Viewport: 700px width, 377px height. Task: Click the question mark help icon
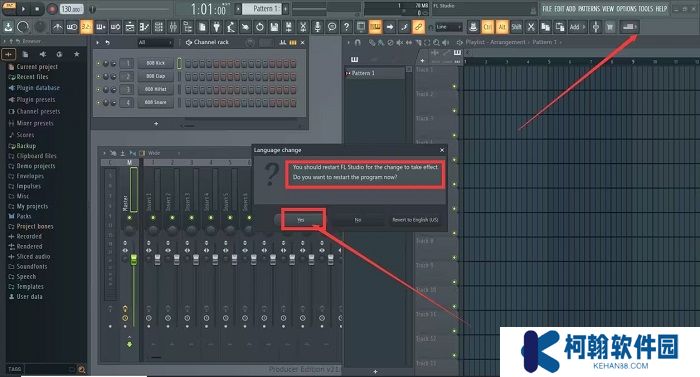click(x=346, y=27)
